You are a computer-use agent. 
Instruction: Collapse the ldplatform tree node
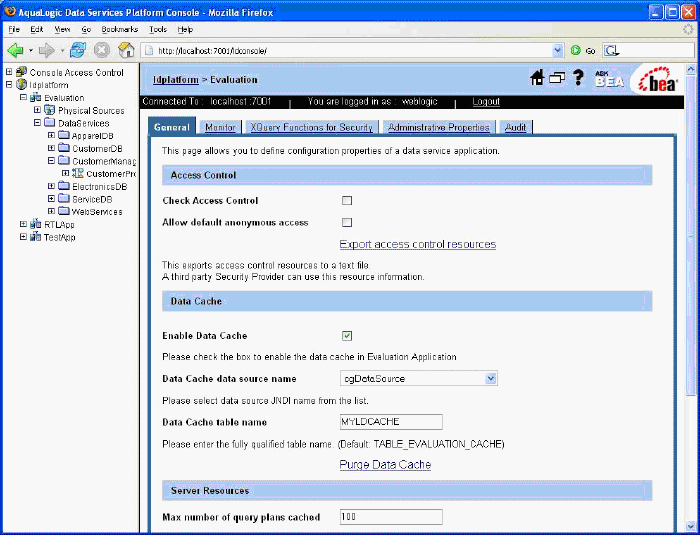tap(8, 84)
